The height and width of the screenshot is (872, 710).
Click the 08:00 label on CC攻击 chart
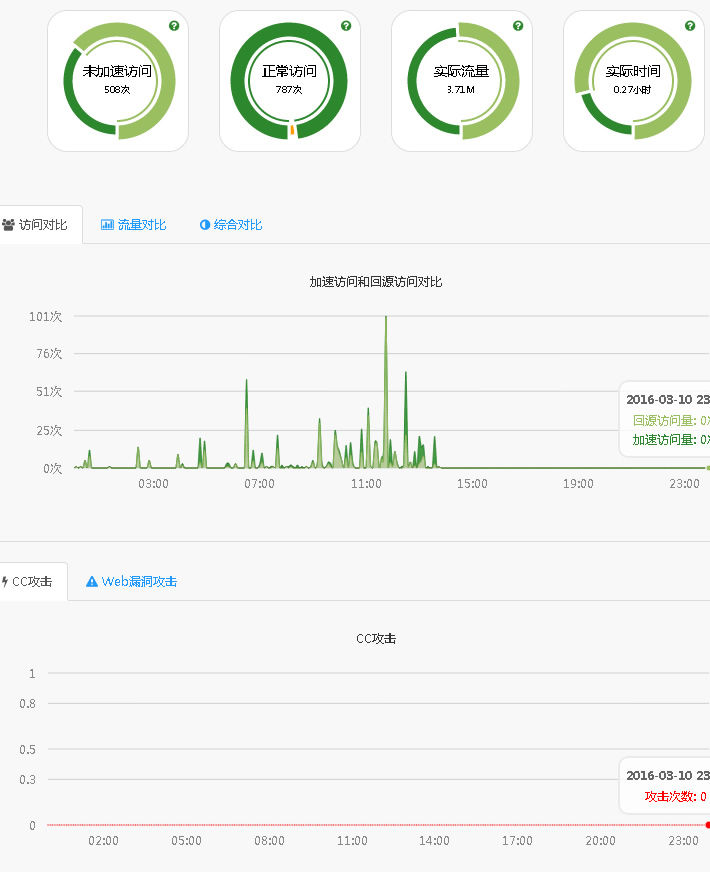(270, 841)
